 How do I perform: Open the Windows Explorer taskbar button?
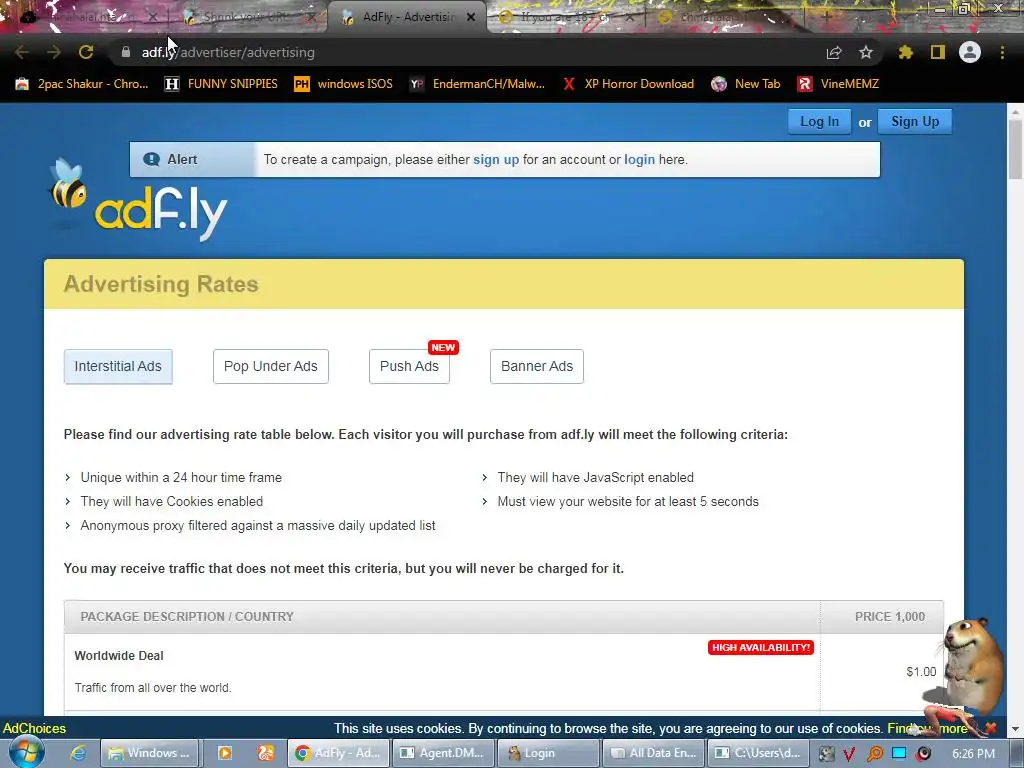coord(150,753)
